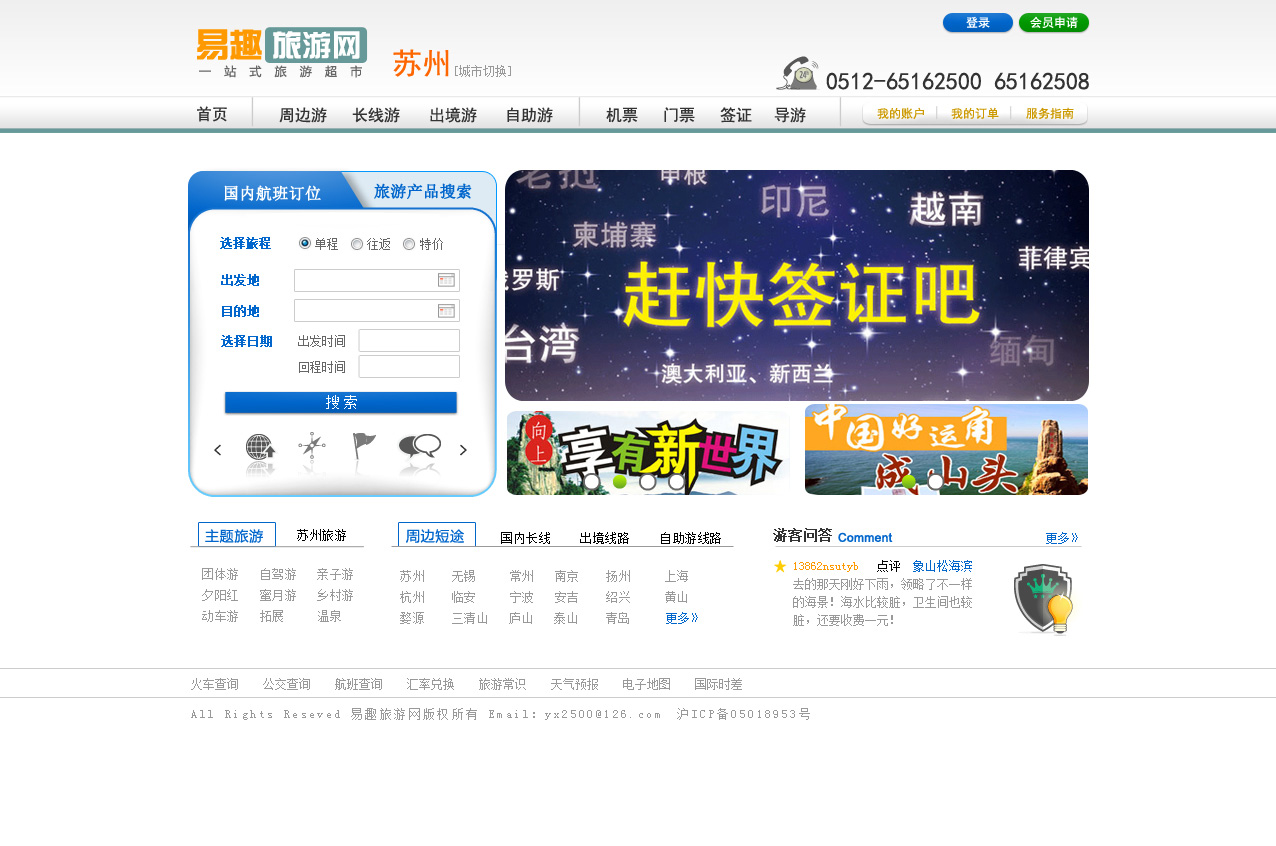Open 我的账户 account link
1276x846 pixels.
coord(901,114)
